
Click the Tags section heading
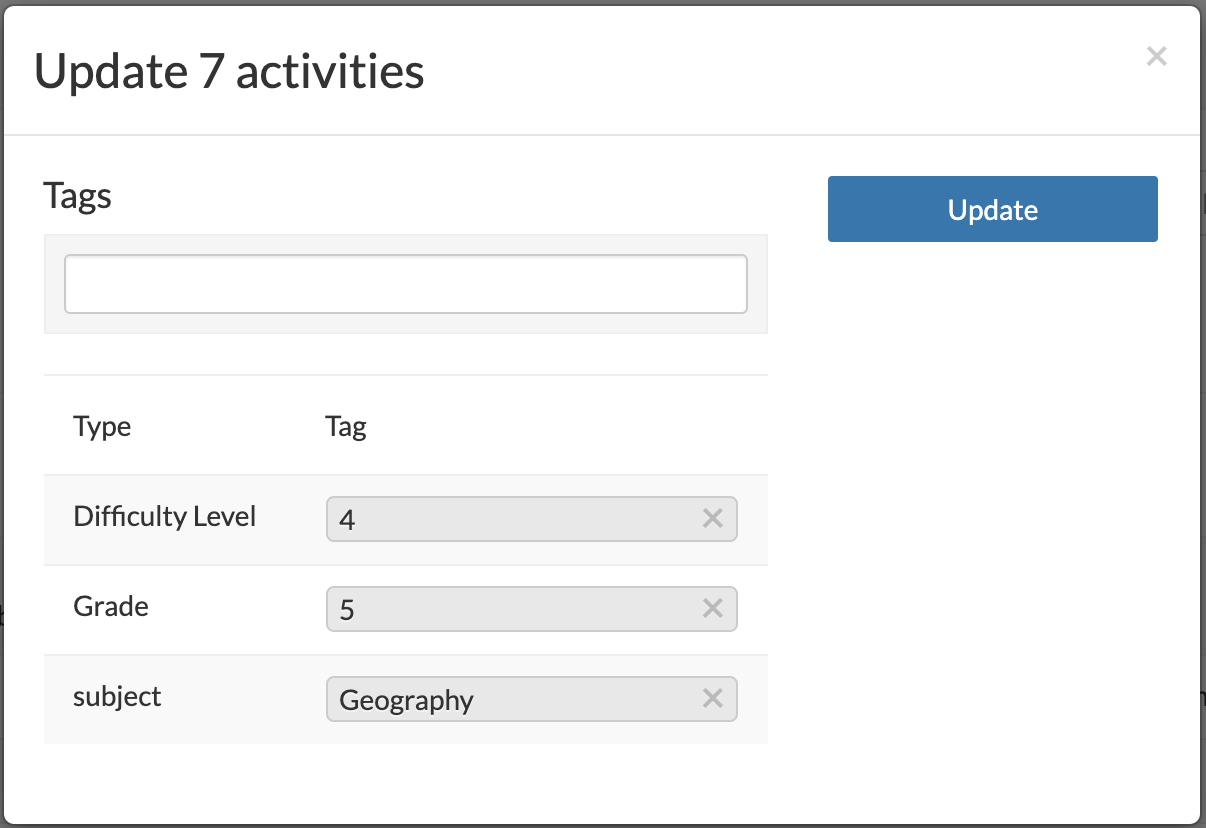coord(77,196)
